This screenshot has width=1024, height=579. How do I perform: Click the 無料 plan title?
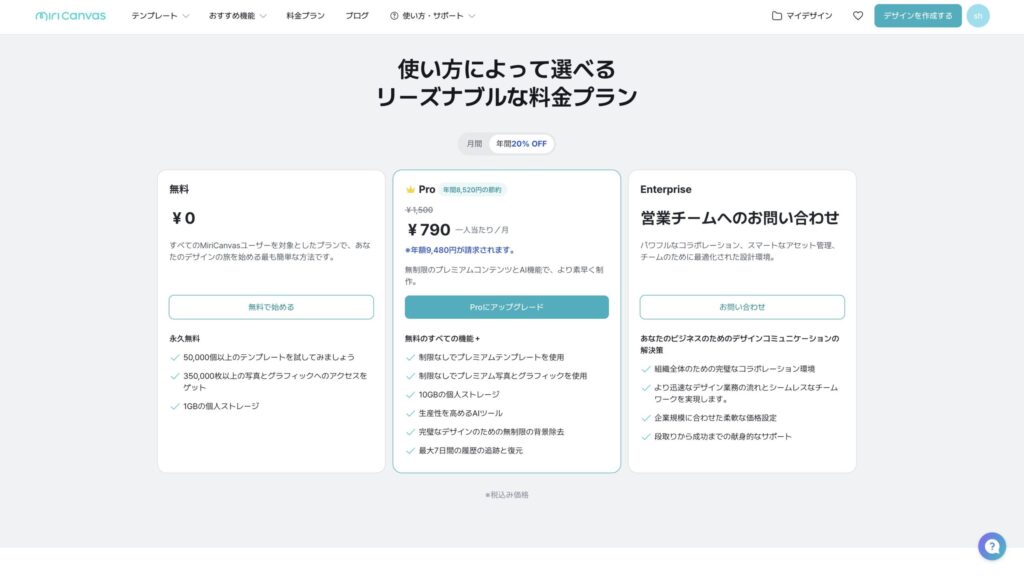179,189
